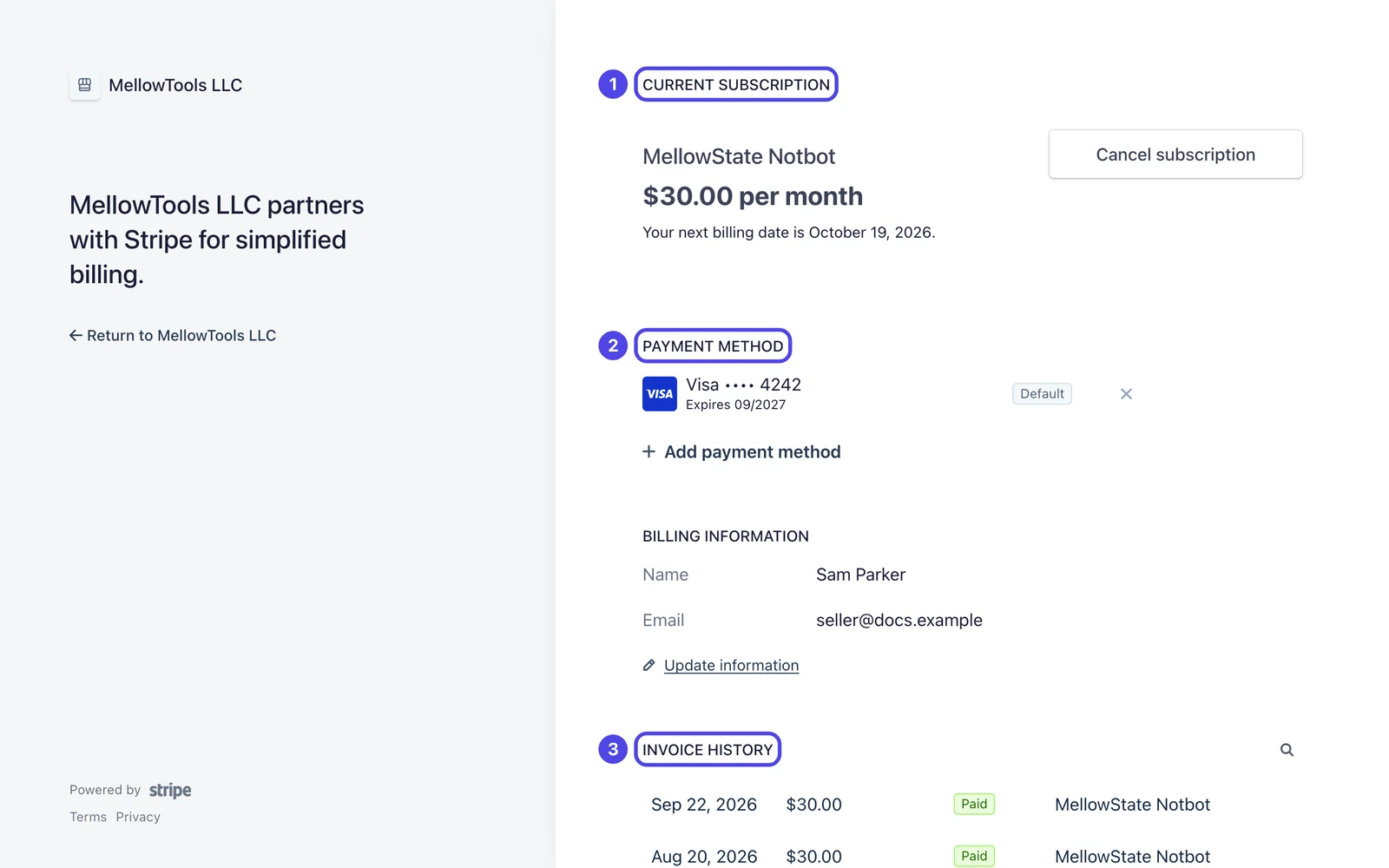Click the Email field label

(x=663, y=621)
